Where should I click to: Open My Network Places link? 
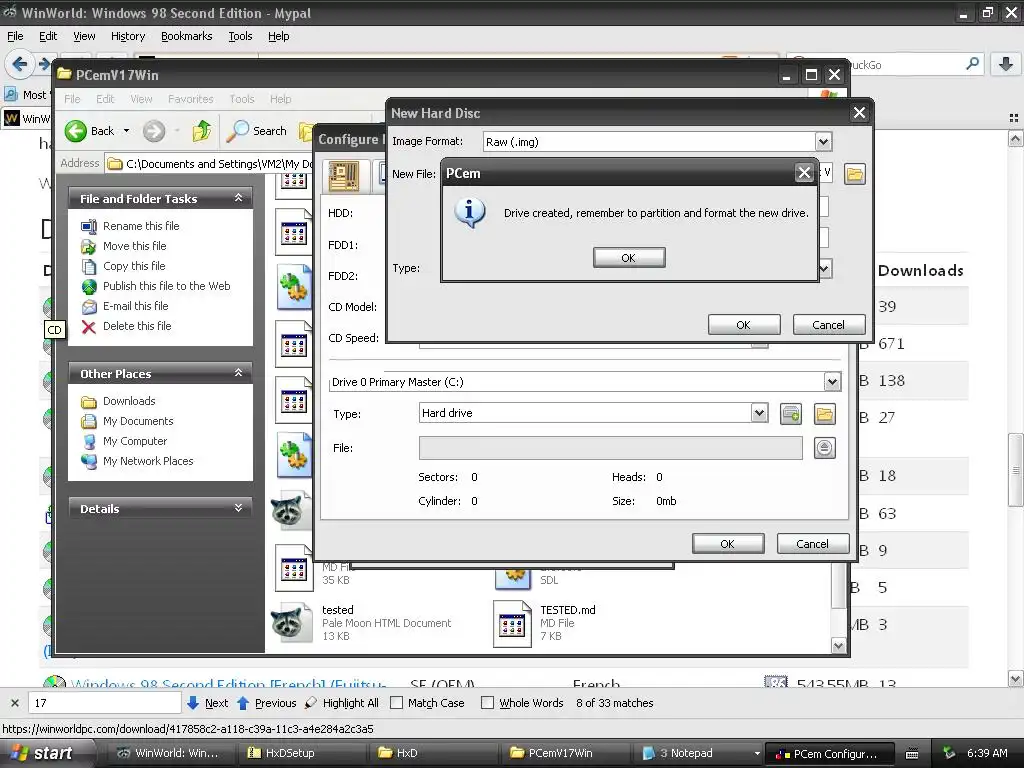[x=148, y=461]
